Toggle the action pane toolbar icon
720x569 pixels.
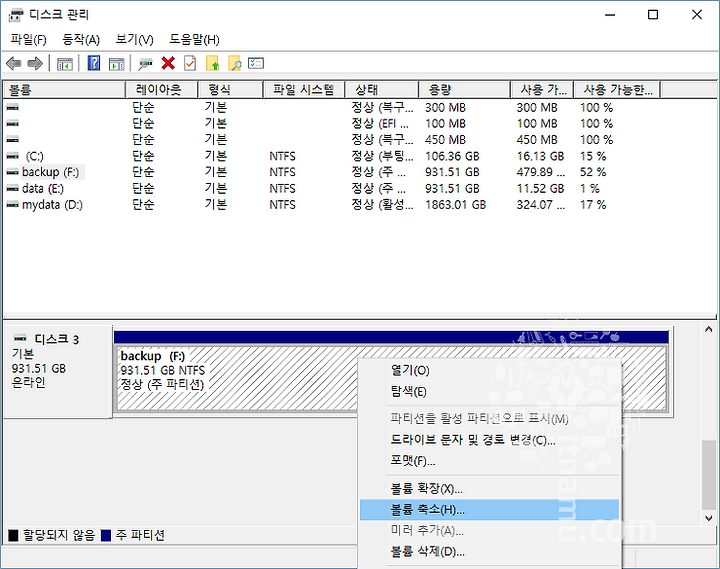point(117,64)
